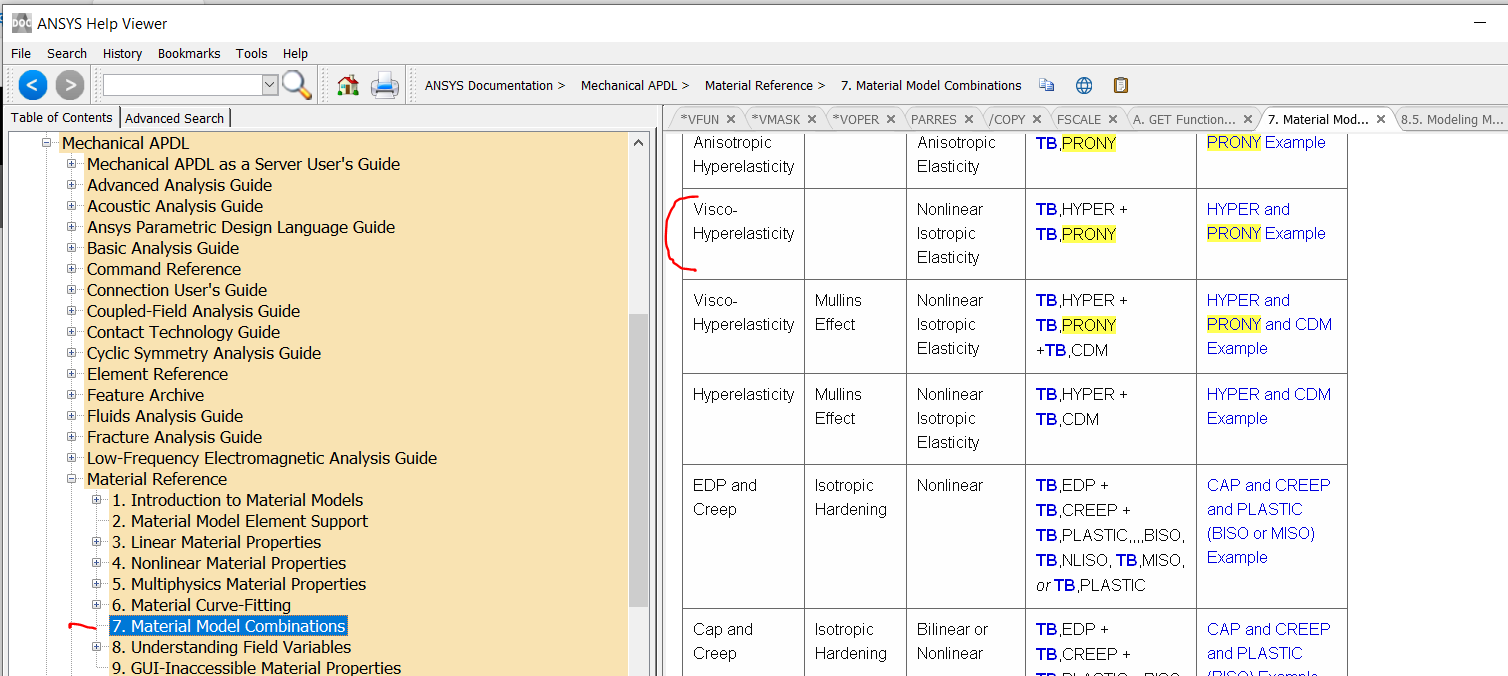The height and width of the screenshot is (676, 1508).
Task: Click the ANSYS Help Viewer title icon
Action: pyautogui.click(x=21, y=23)
